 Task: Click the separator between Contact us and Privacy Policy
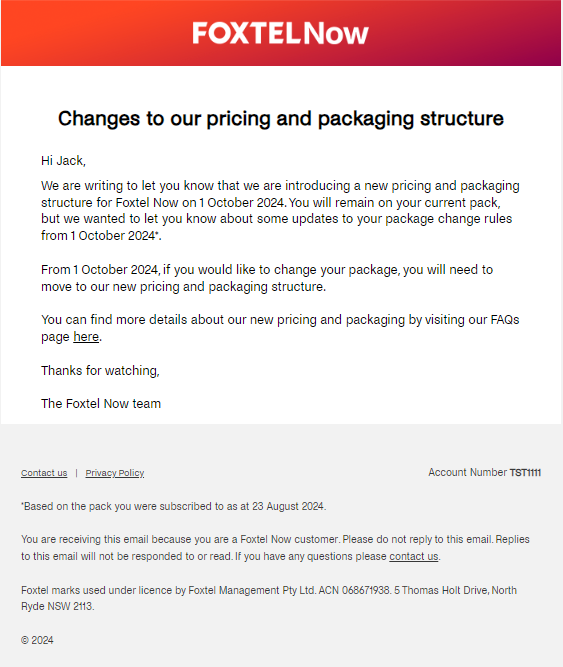tap(77, 473)
